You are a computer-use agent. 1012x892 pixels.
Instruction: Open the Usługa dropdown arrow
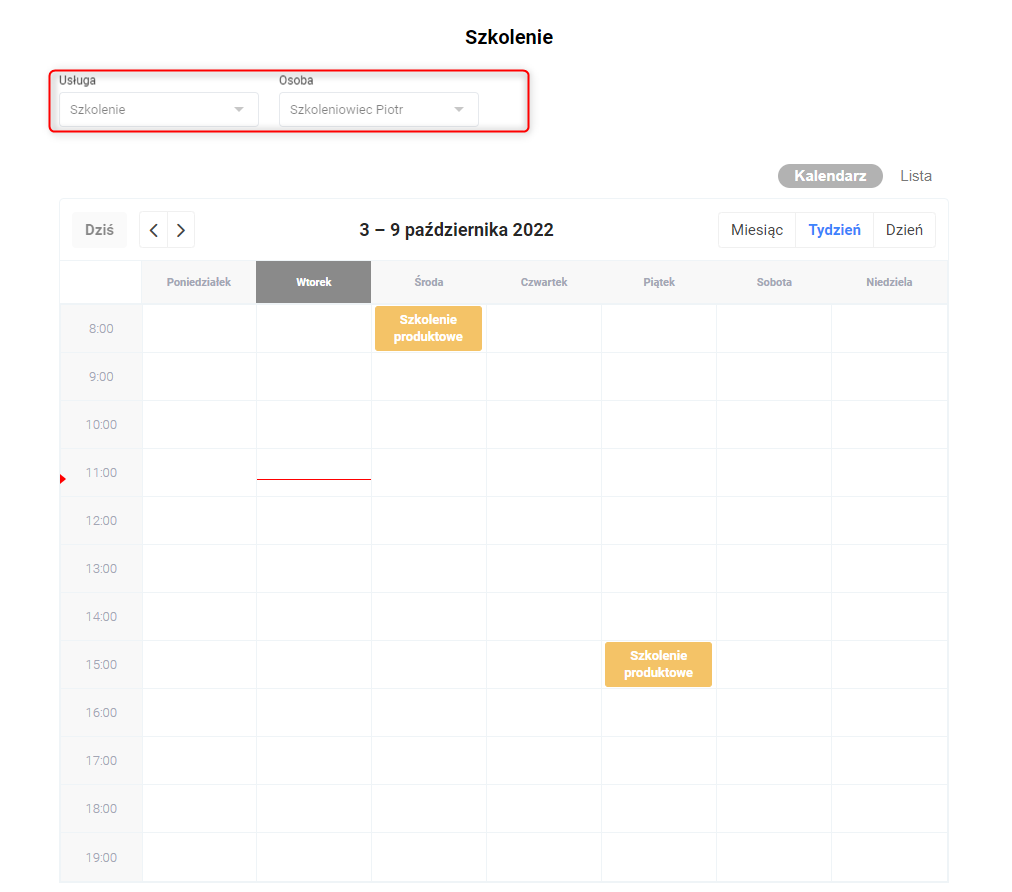point(239,110)
